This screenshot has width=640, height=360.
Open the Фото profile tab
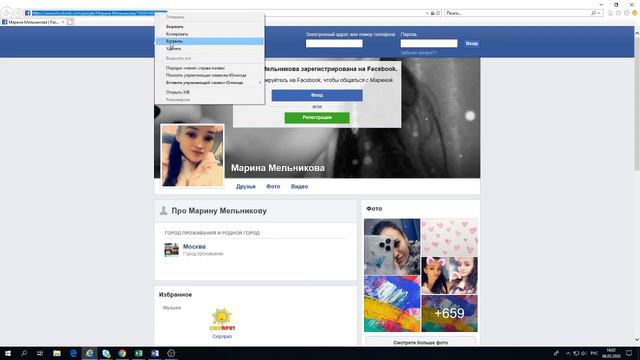tap(273, 187)
